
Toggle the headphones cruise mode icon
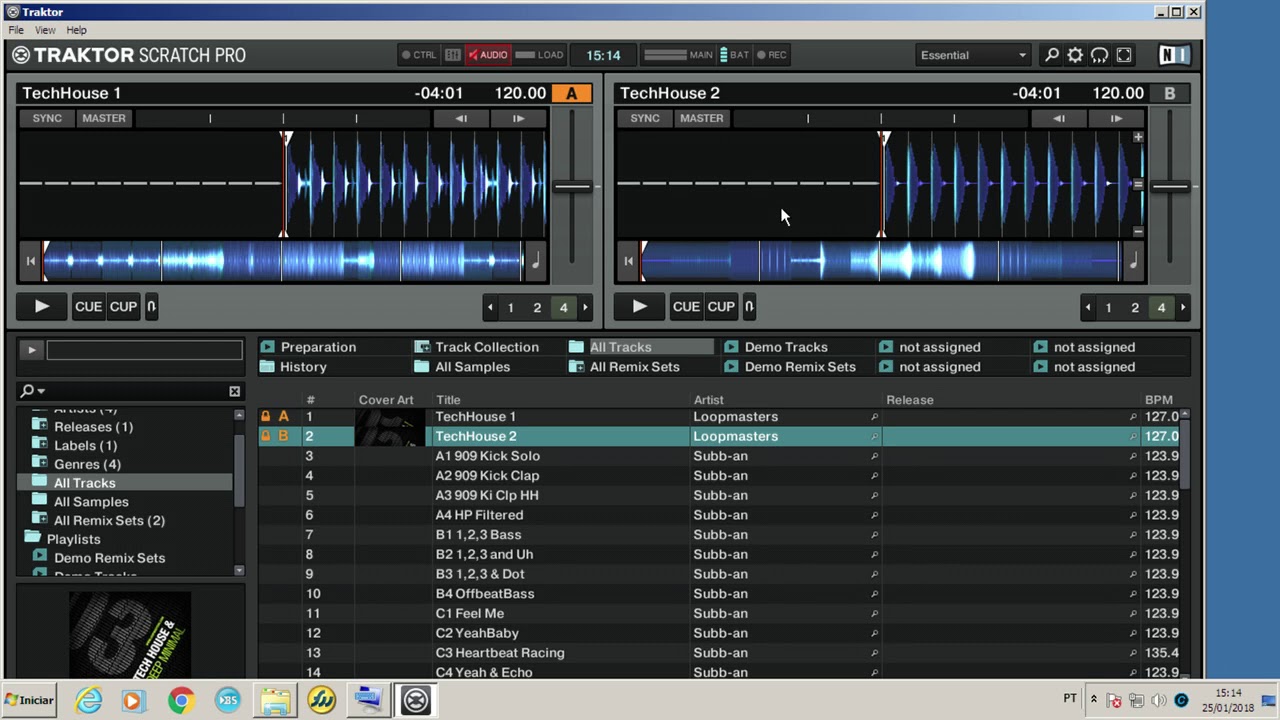pyautogui.click(x=1099, y=55)
